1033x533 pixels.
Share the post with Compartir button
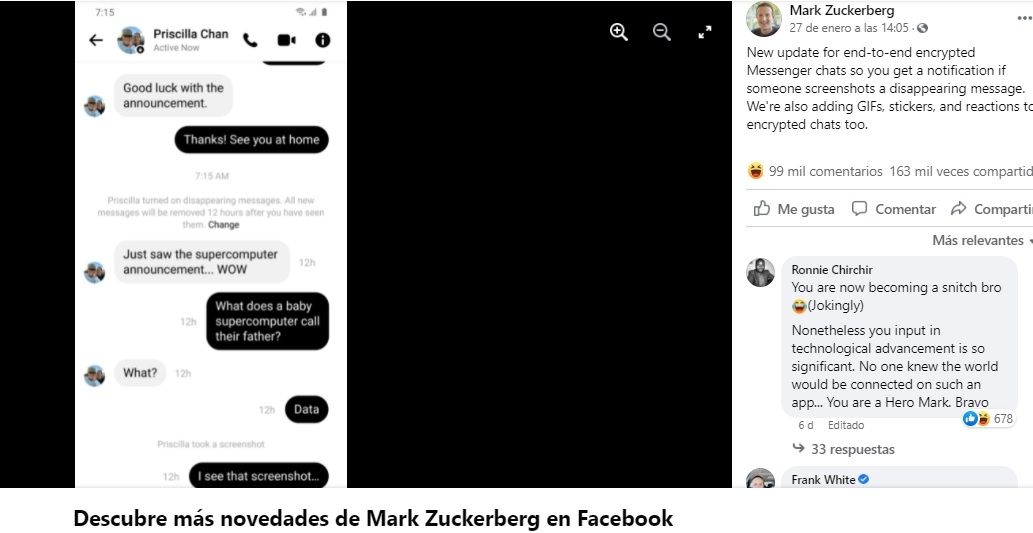pyautogui.click(x=991, y=209)
